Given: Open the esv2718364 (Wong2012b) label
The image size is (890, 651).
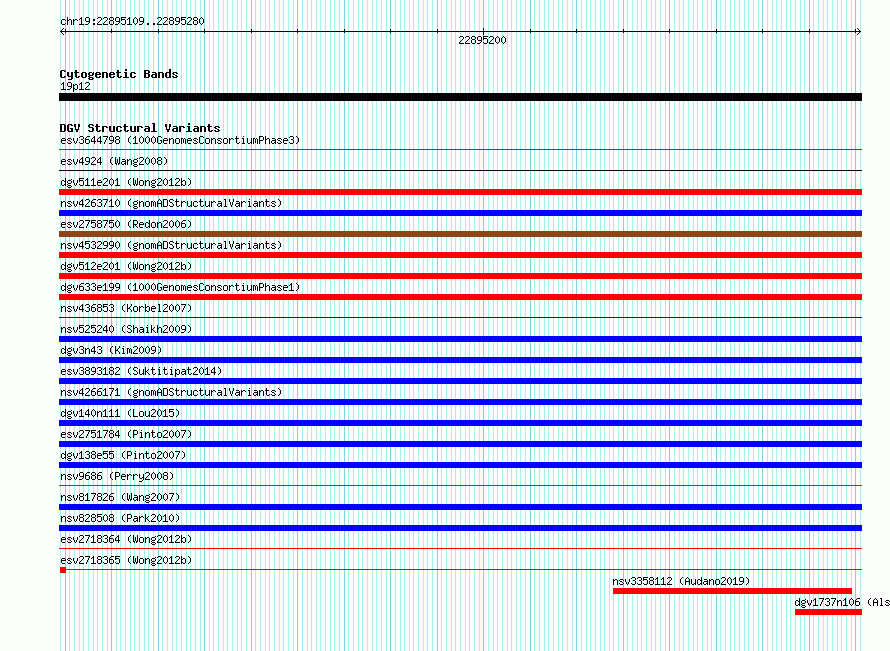Looking at the screenshot, I should (x=126, y=539).
